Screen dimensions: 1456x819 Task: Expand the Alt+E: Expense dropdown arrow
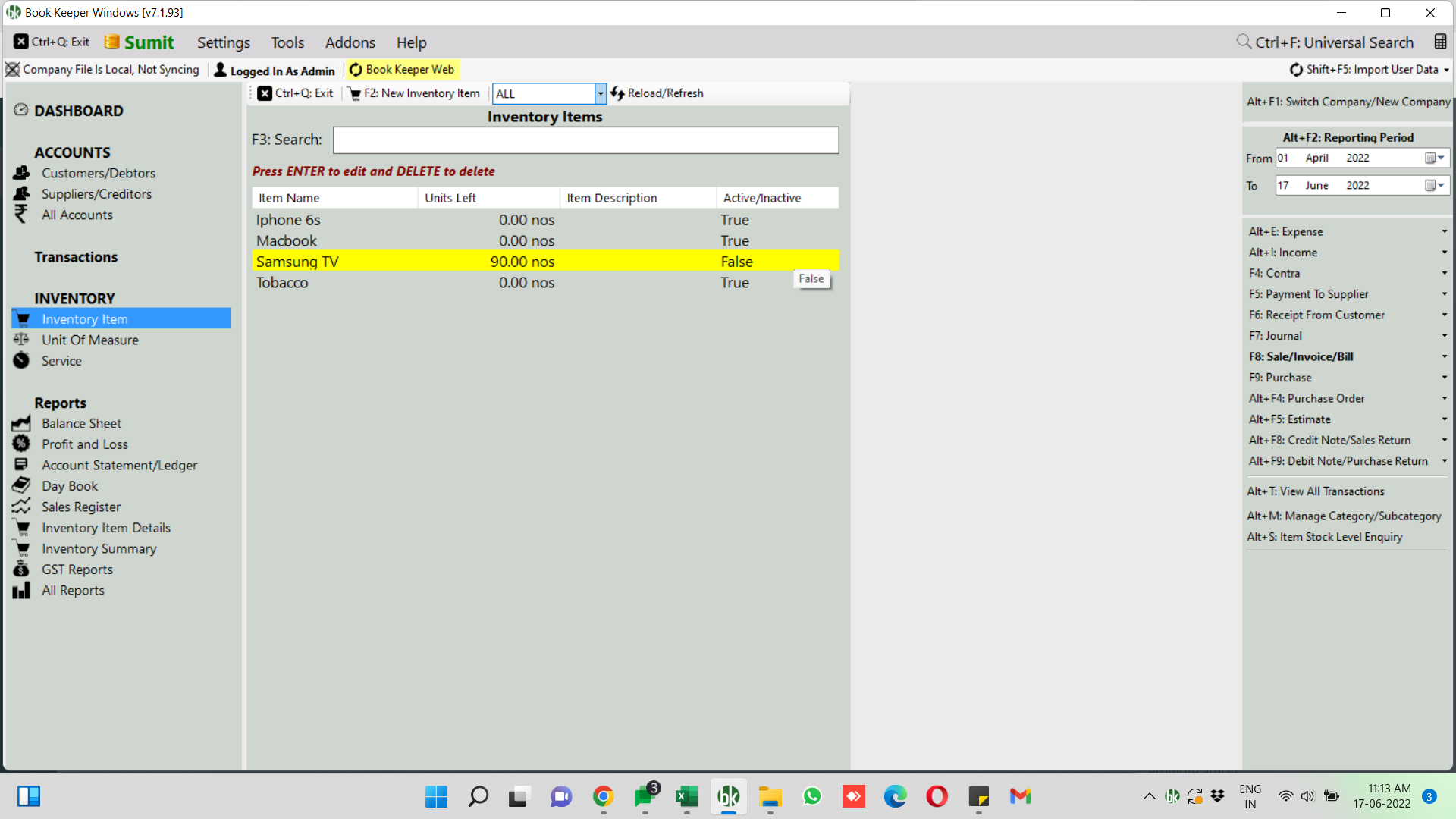point(1444,231)
